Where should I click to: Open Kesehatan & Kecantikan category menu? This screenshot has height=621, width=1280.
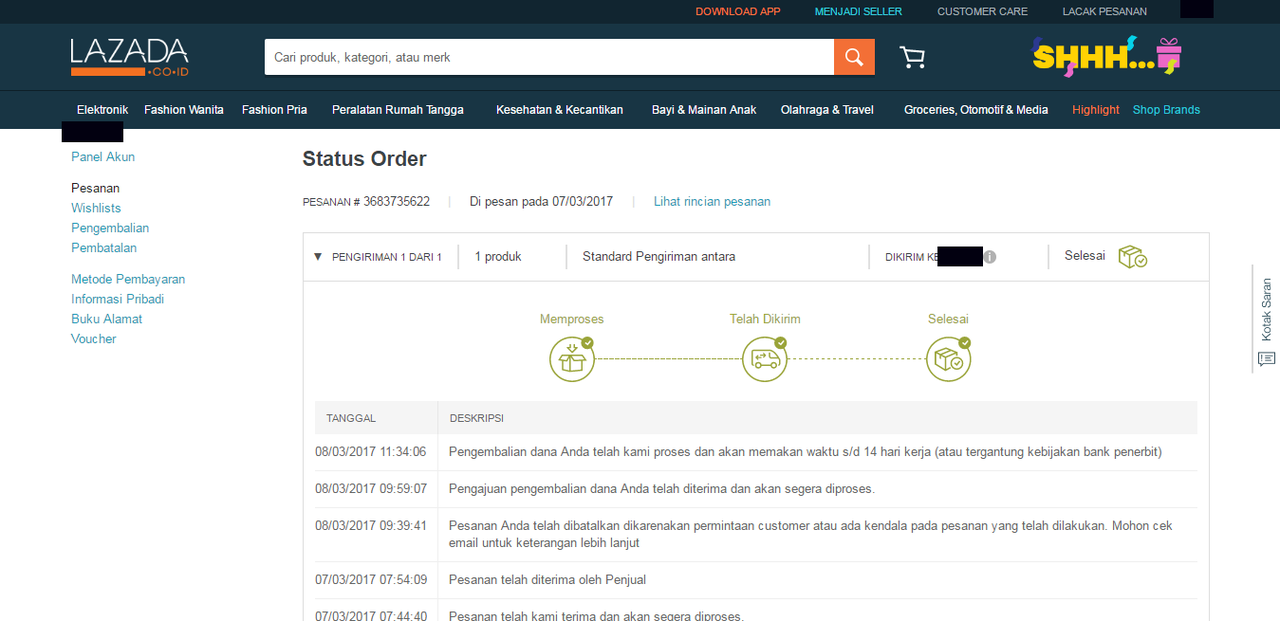(559, 110)
